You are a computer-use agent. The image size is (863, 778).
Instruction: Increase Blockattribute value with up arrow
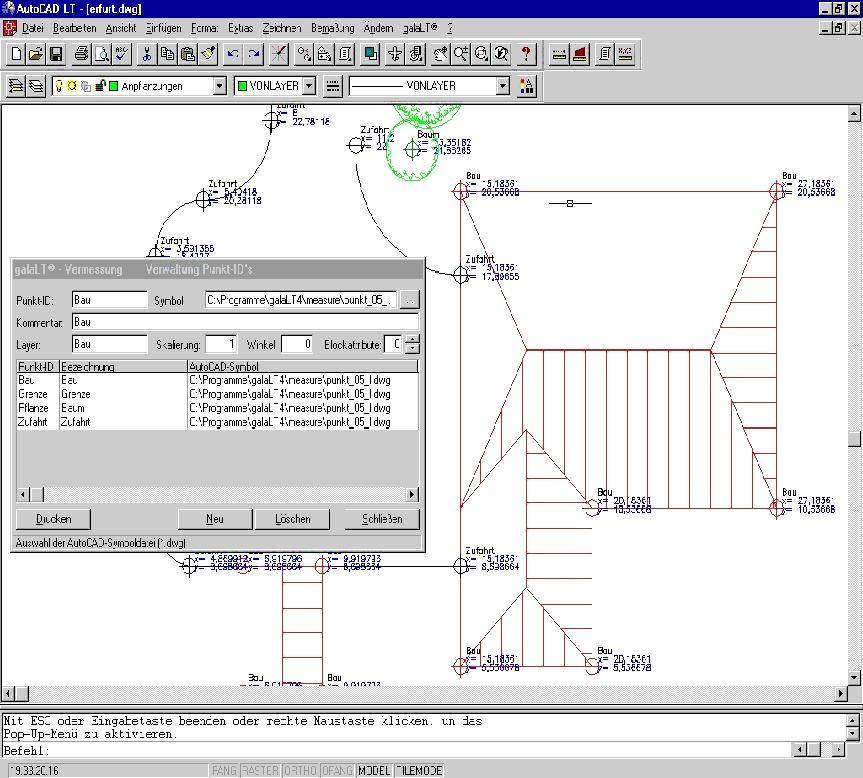(412, 339)
